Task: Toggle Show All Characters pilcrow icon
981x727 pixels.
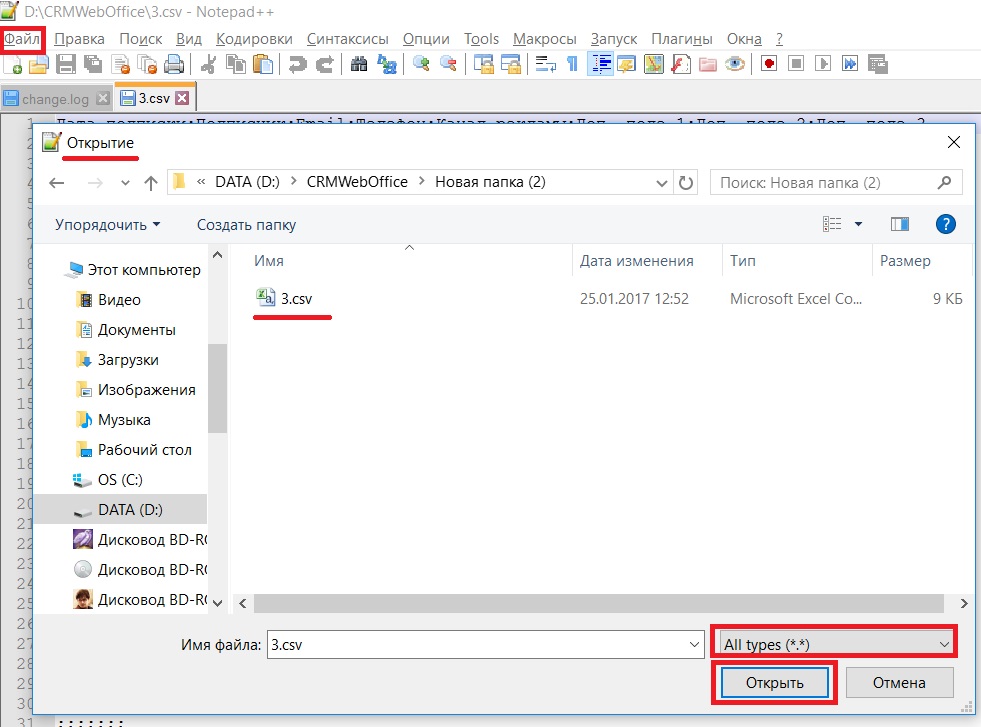Action: (572, 64)
